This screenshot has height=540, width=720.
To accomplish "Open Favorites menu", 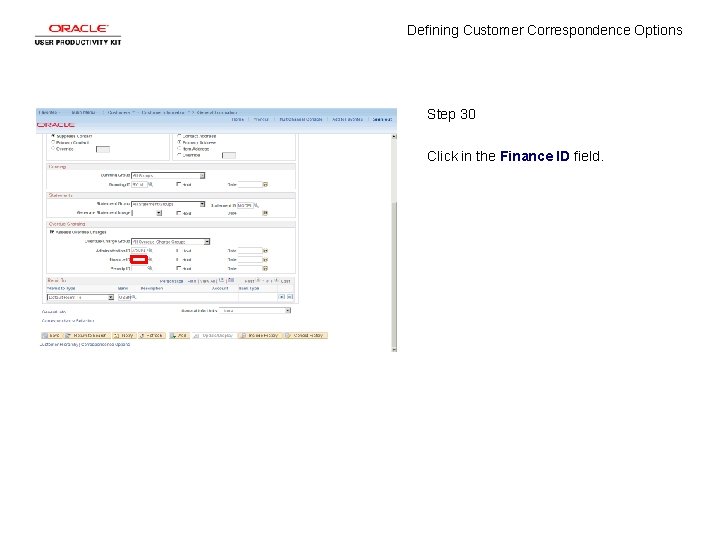I will [49, 112].
